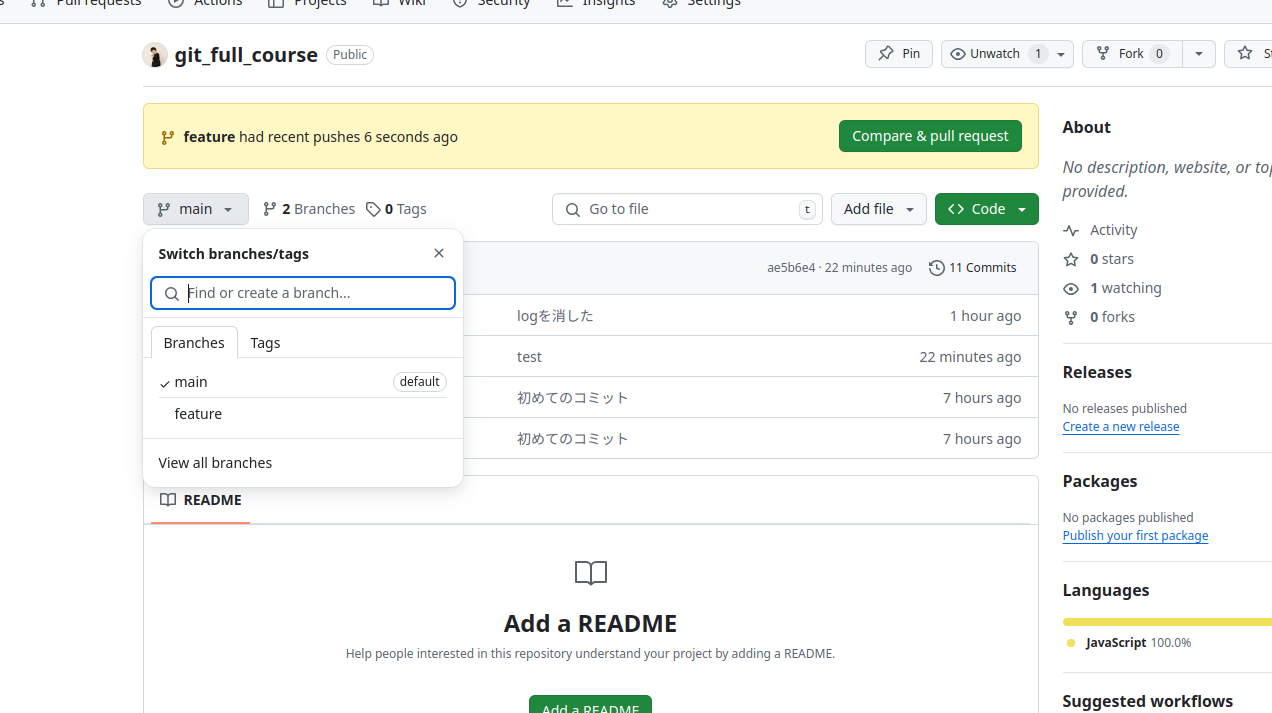
Task: Click the branch icon in the yellow banner
Action: (168, 137)
